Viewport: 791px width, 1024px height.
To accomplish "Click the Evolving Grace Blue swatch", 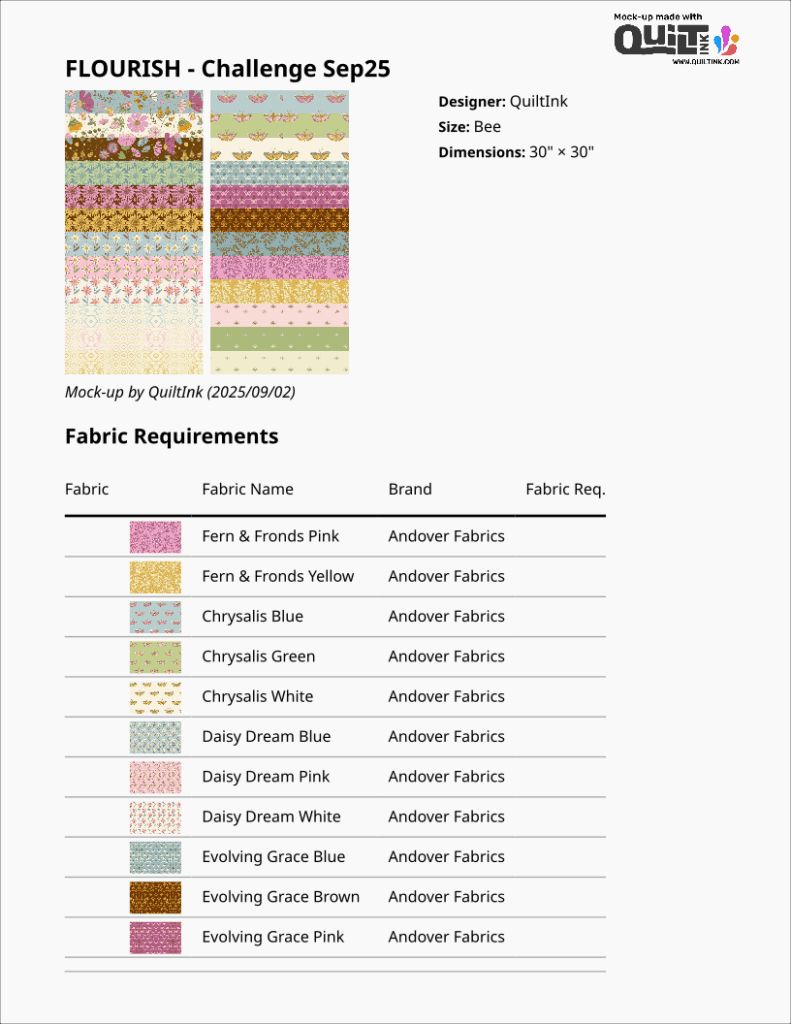I will tap(155, 857).
